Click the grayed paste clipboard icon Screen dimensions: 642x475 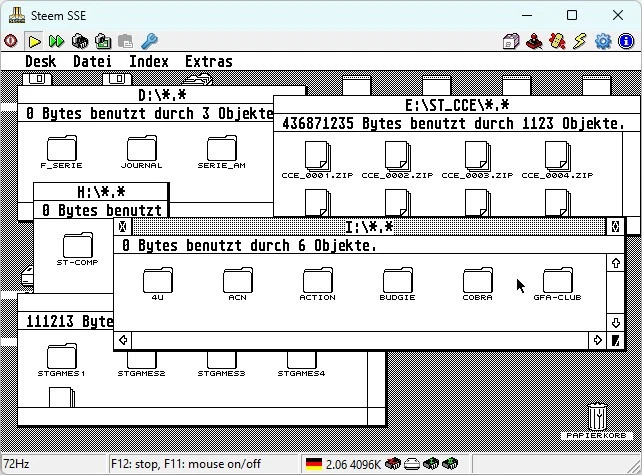(125, 41)
